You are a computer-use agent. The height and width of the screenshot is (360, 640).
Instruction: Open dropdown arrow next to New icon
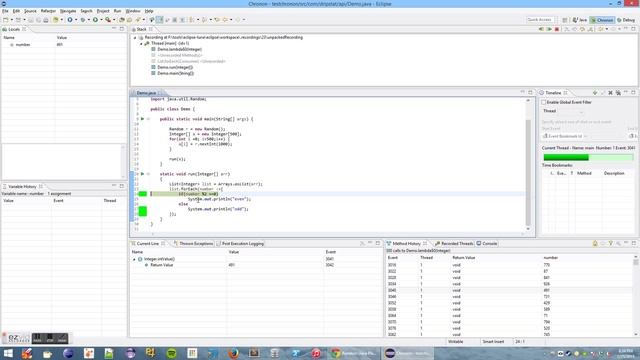pos(11,20)
